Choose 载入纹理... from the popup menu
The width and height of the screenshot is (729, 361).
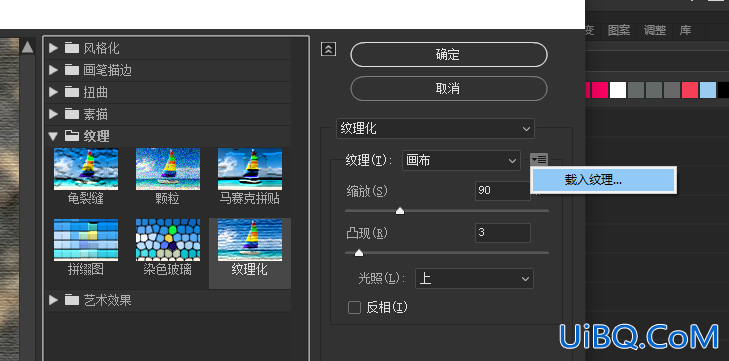(x=603, y=180)
